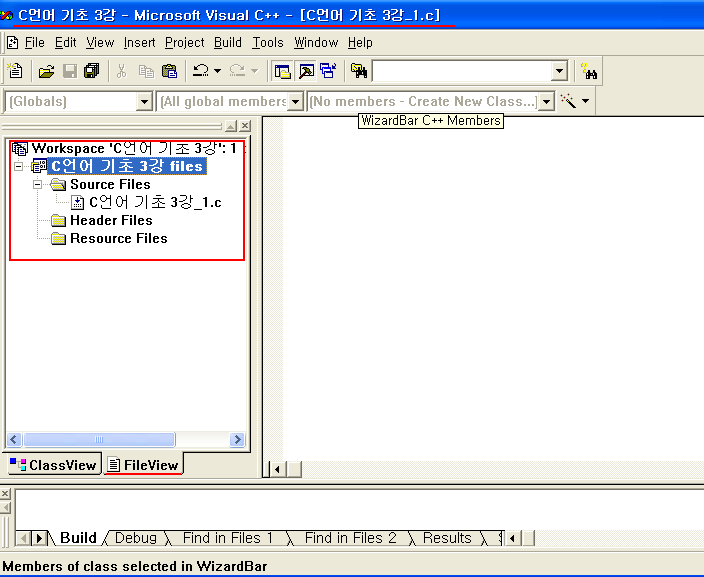Screen dimensions: 704x577
Task: Click the output pane scroll left arrow
Action: (x=513, y=537)
